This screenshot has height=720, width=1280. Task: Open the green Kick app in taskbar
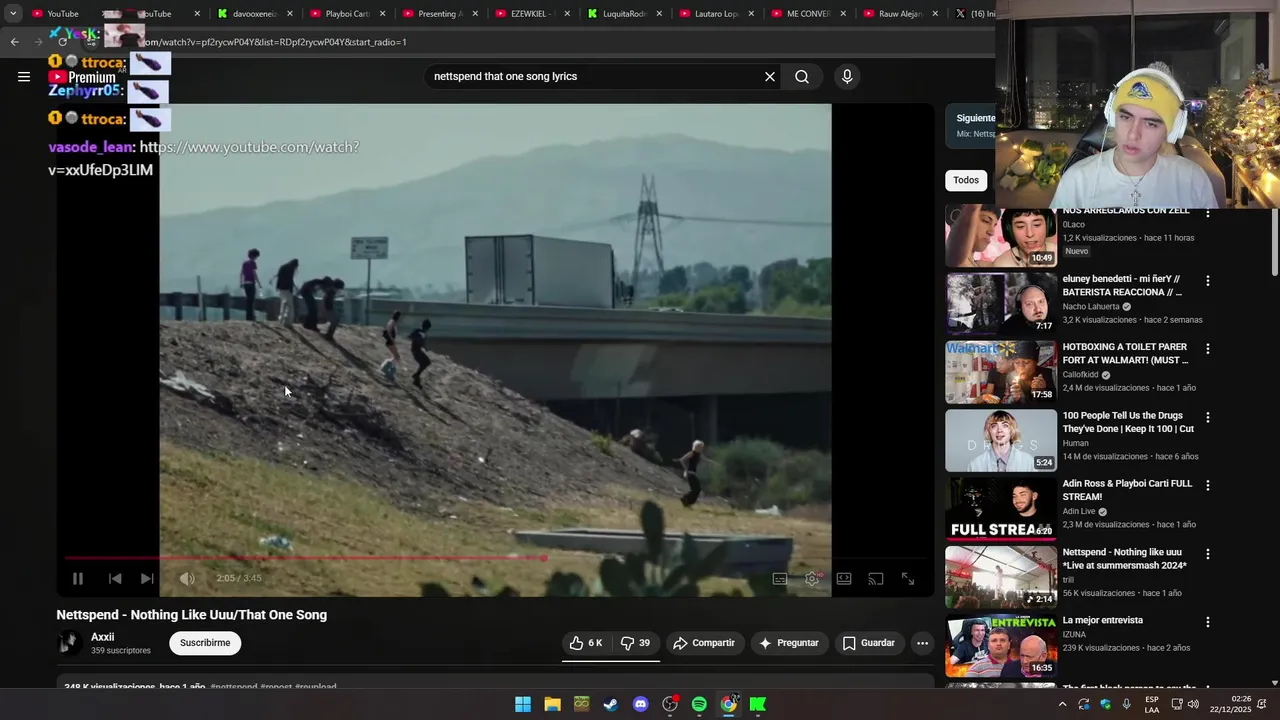coord(758,704)
